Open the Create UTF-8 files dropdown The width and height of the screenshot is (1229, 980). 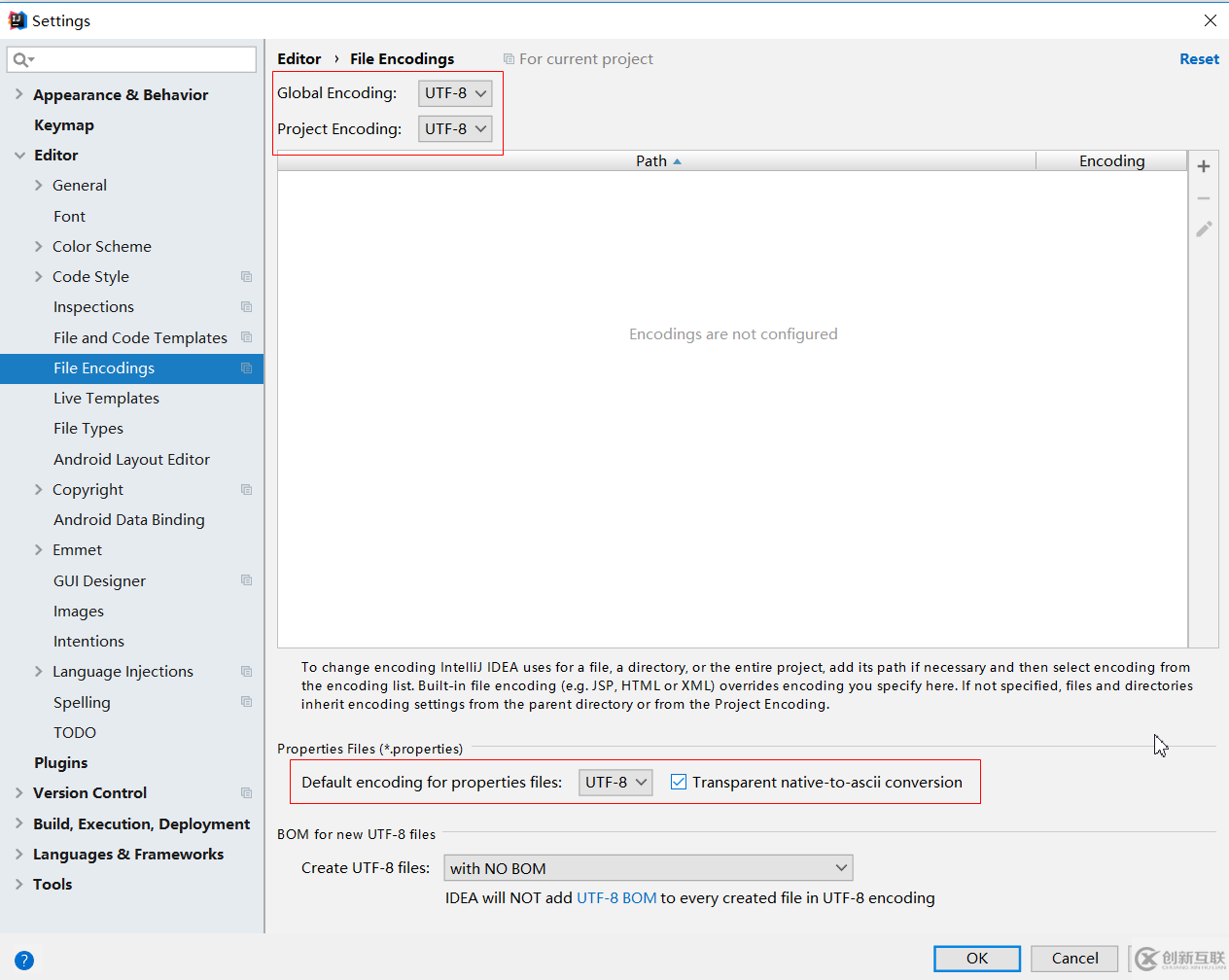click(649, 868)
